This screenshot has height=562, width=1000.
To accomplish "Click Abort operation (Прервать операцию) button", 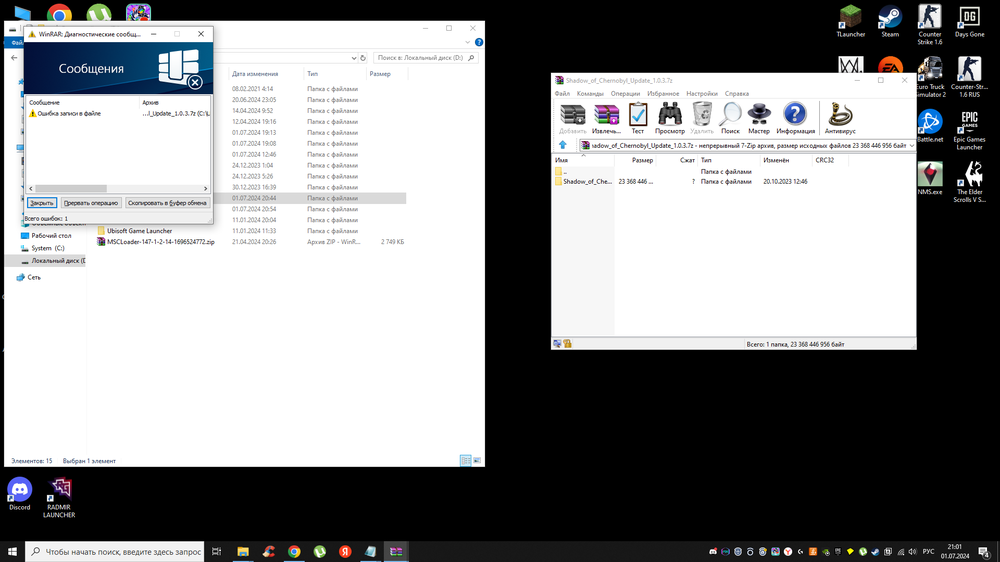I will tap(91, 203).
